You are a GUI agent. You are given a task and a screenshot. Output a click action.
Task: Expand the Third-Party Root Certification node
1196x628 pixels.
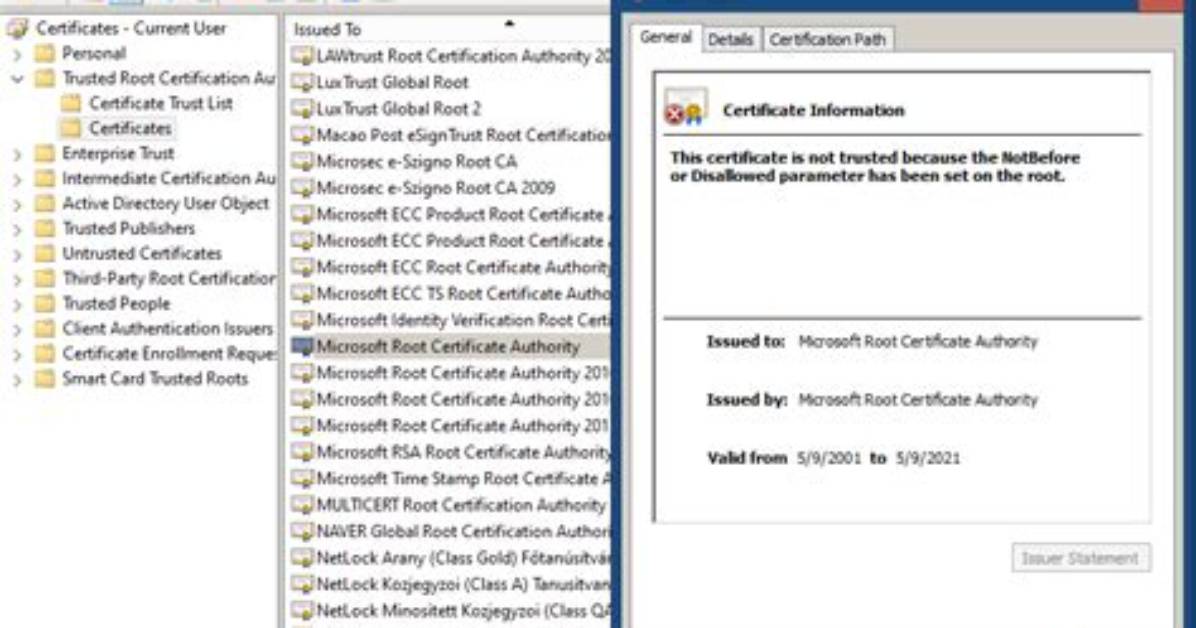(x=17, y=279)
